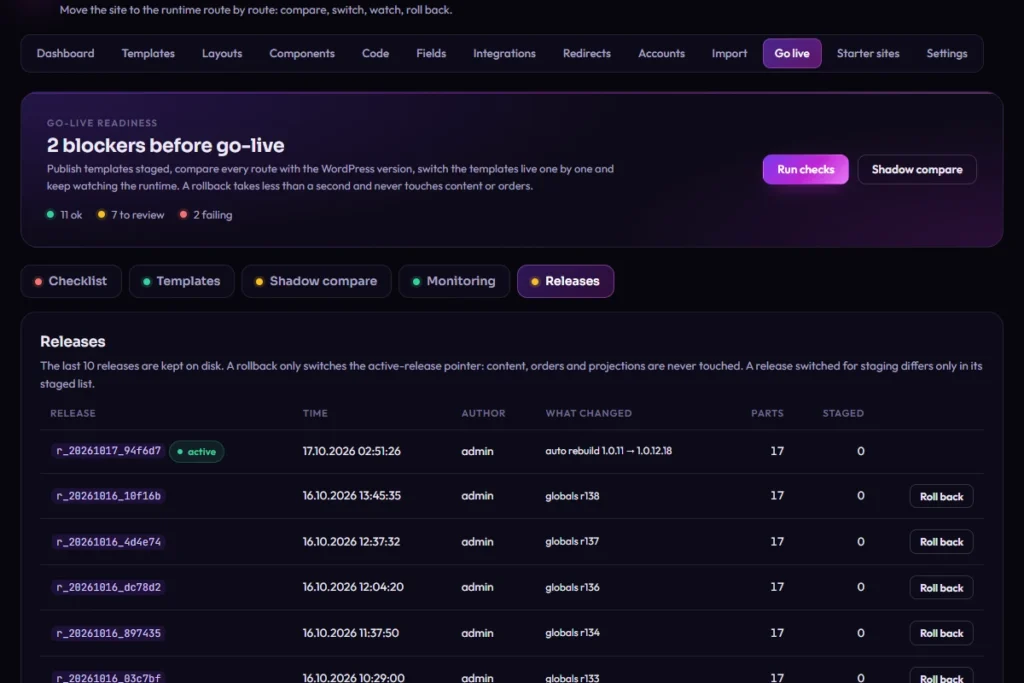Click the '11 ok' status indicator

click(64, 215)
